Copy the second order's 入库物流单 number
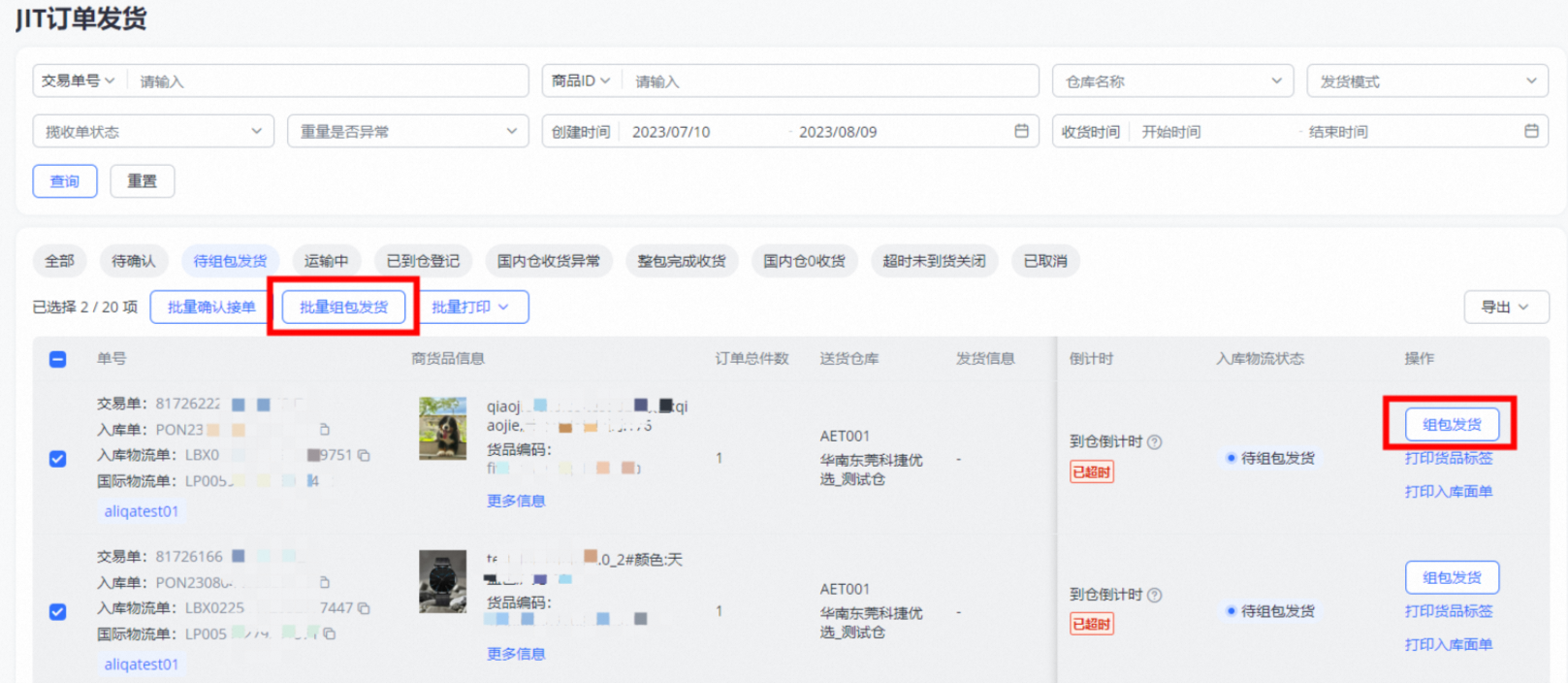Viewport: 1568px width, 683px height. click(x=364, y=608)
